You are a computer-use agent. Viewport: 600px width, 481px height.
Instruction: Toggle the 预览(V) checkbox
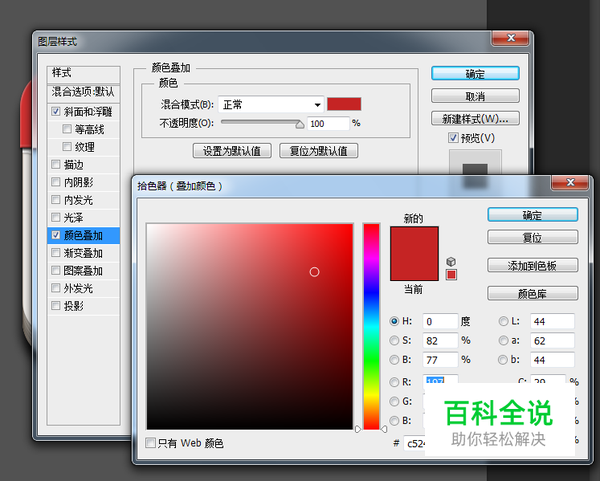click(453, 138)
